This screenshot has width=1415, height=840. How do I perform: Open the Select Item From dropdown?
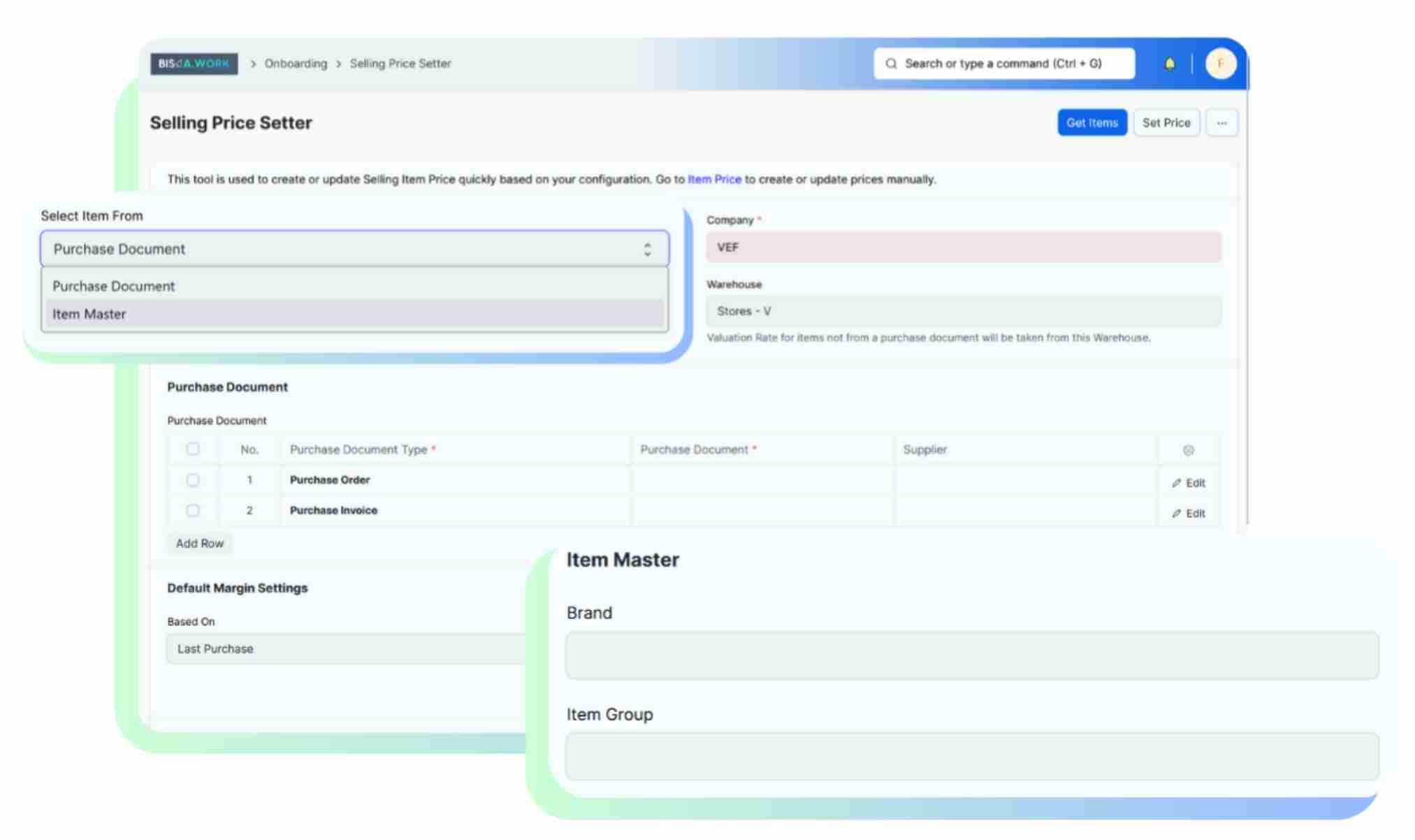[354, 249]
